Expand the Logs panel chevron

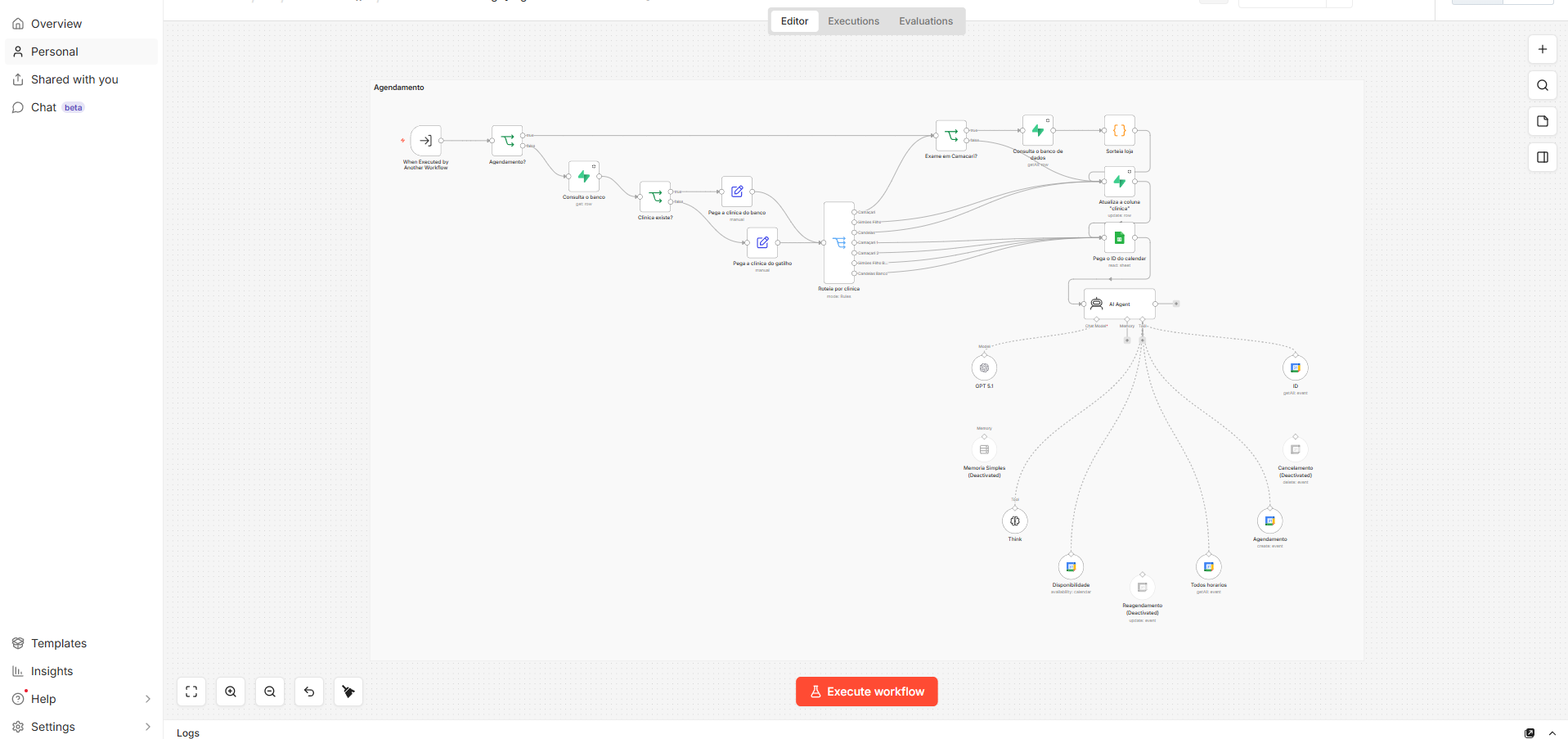coord(1552,733)
